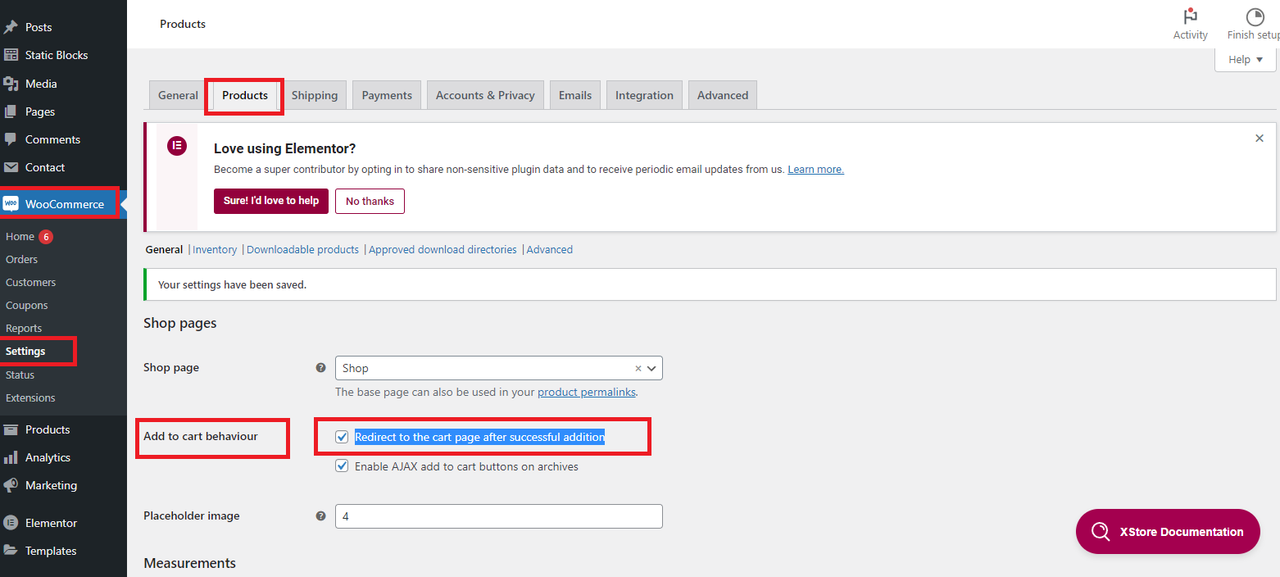This screenshot has width=1280, height=577.
Task: Open the Orders submenu item
Action: click(x=22, y=260)
